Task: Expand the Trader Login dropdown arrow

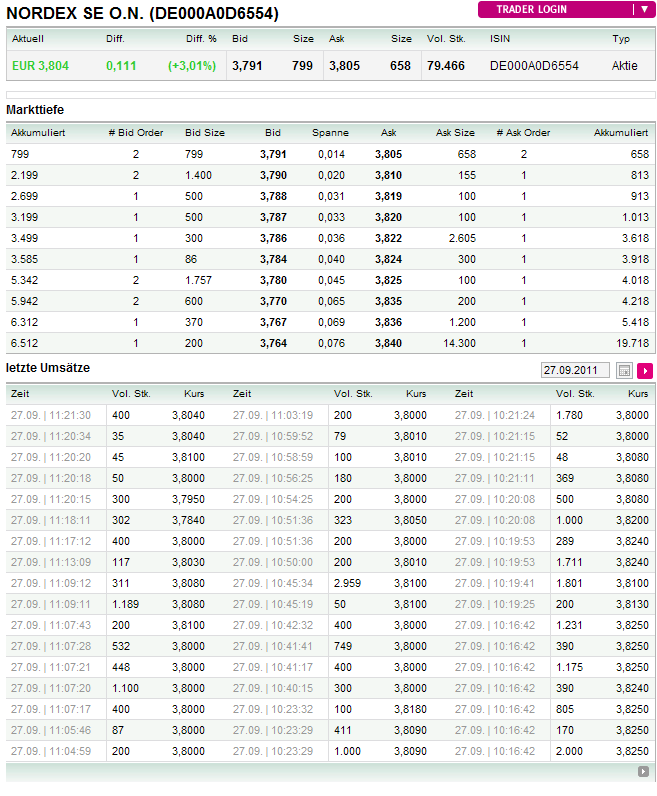Action: tap(644, 9)
